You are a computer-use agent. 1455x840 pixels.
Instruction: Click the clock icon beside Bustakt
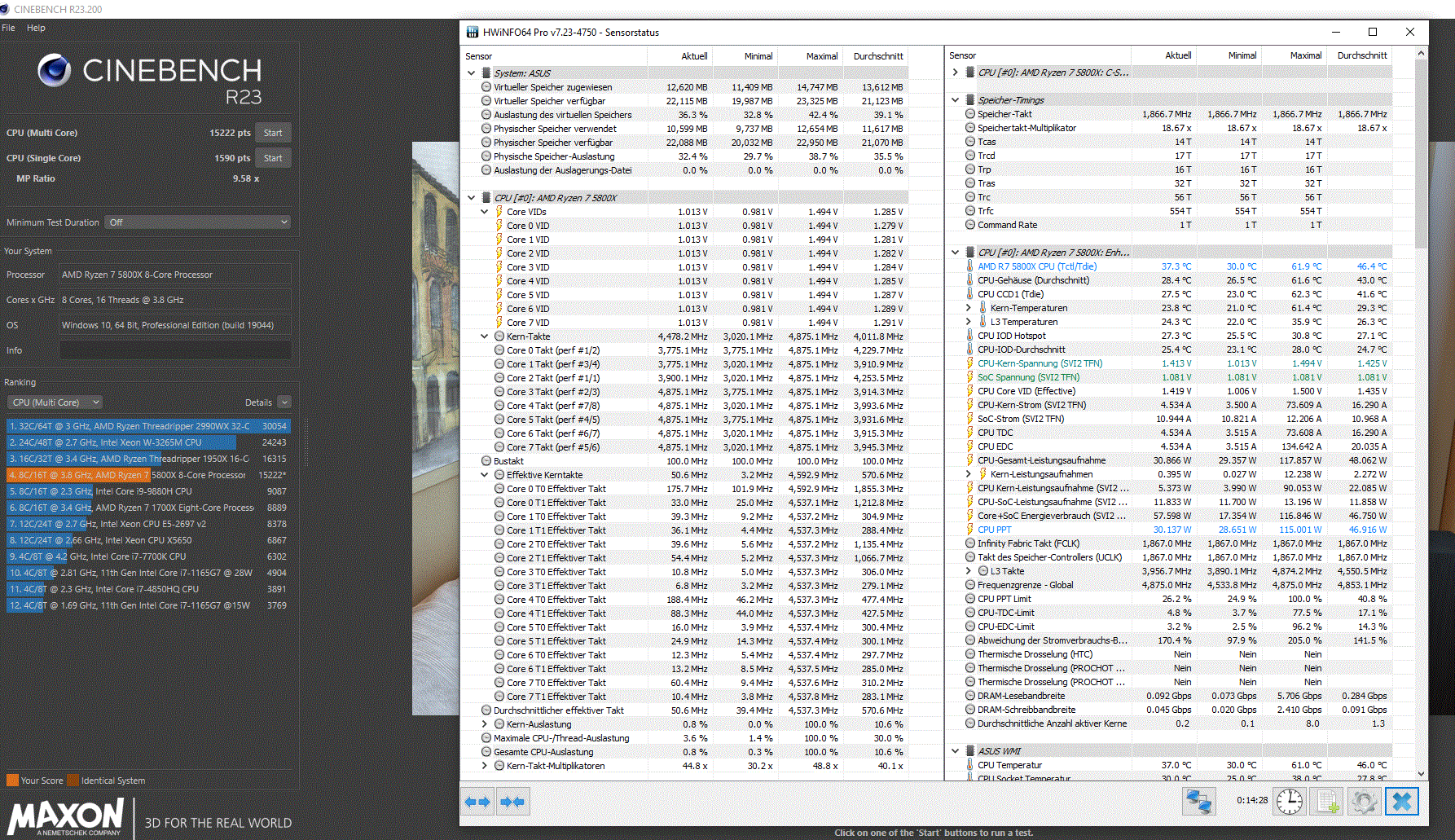(486, 461)
